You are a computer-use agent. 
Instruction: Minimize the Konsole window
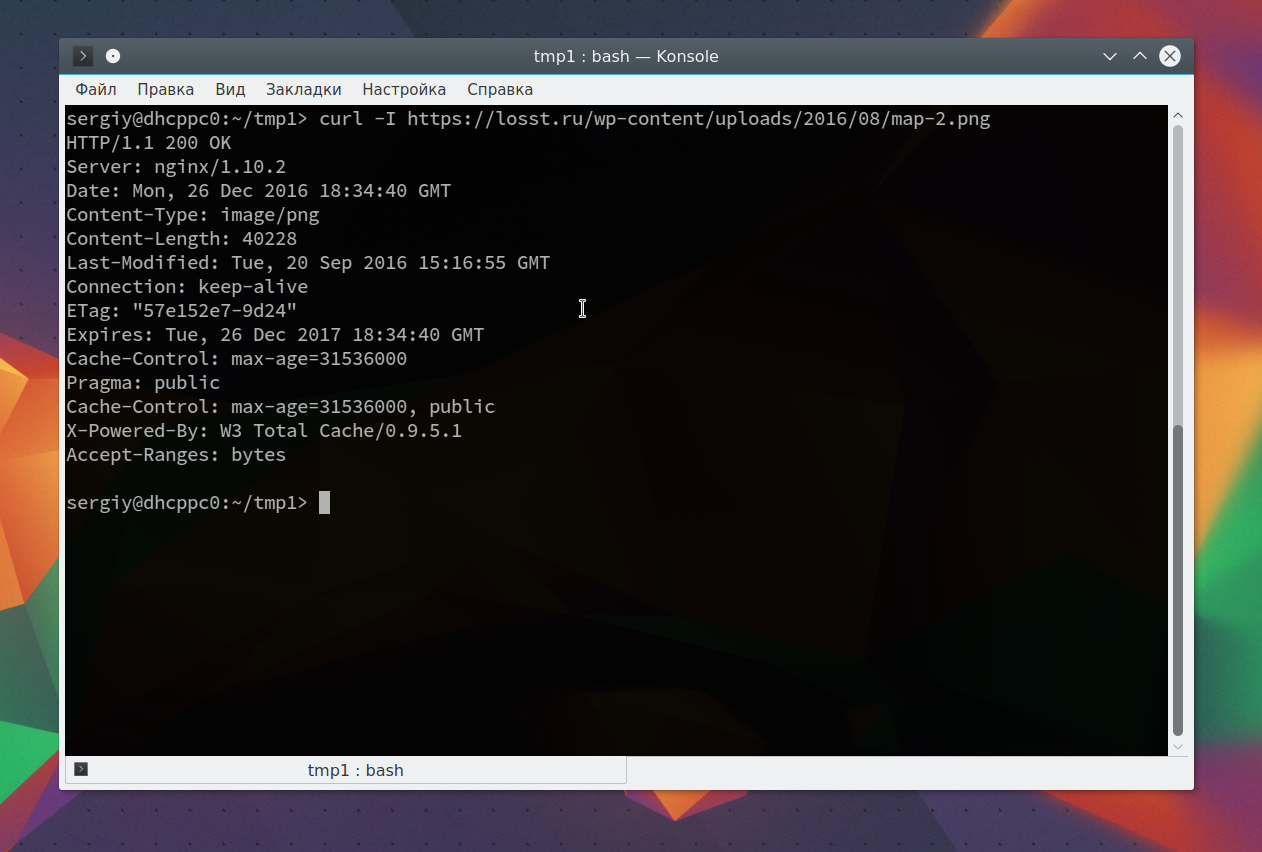click(x=1110, y=56)
